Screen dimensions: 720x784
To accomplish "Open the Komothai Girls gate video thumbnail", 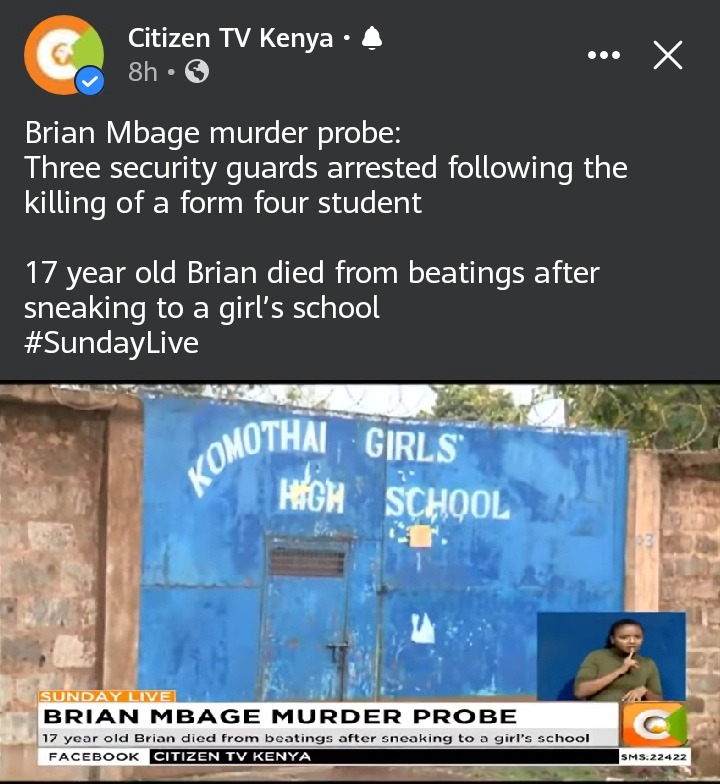I will (x=360, y=582).
